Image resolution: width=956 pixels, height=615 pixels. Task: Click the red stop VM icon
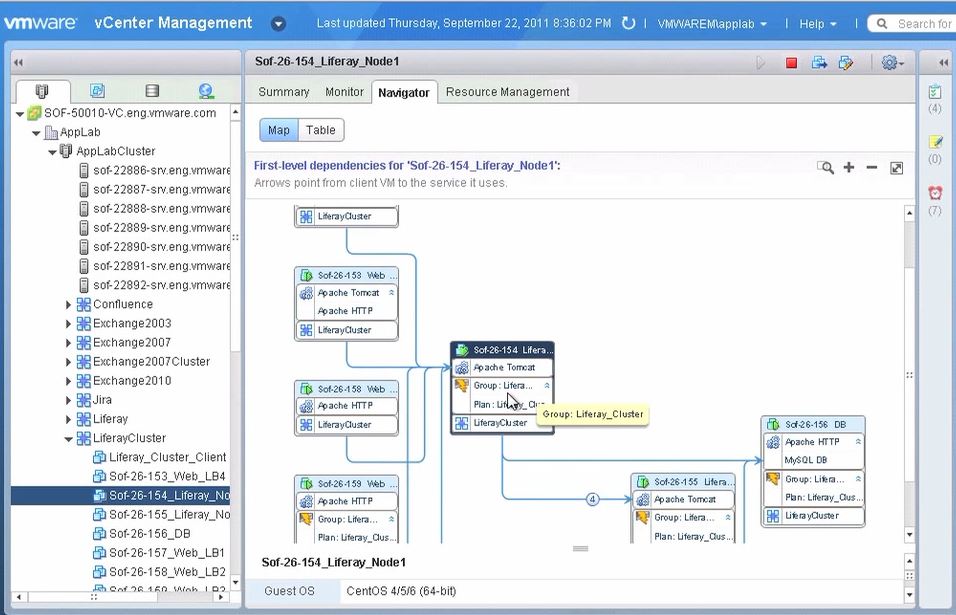[x=791, y=62]
